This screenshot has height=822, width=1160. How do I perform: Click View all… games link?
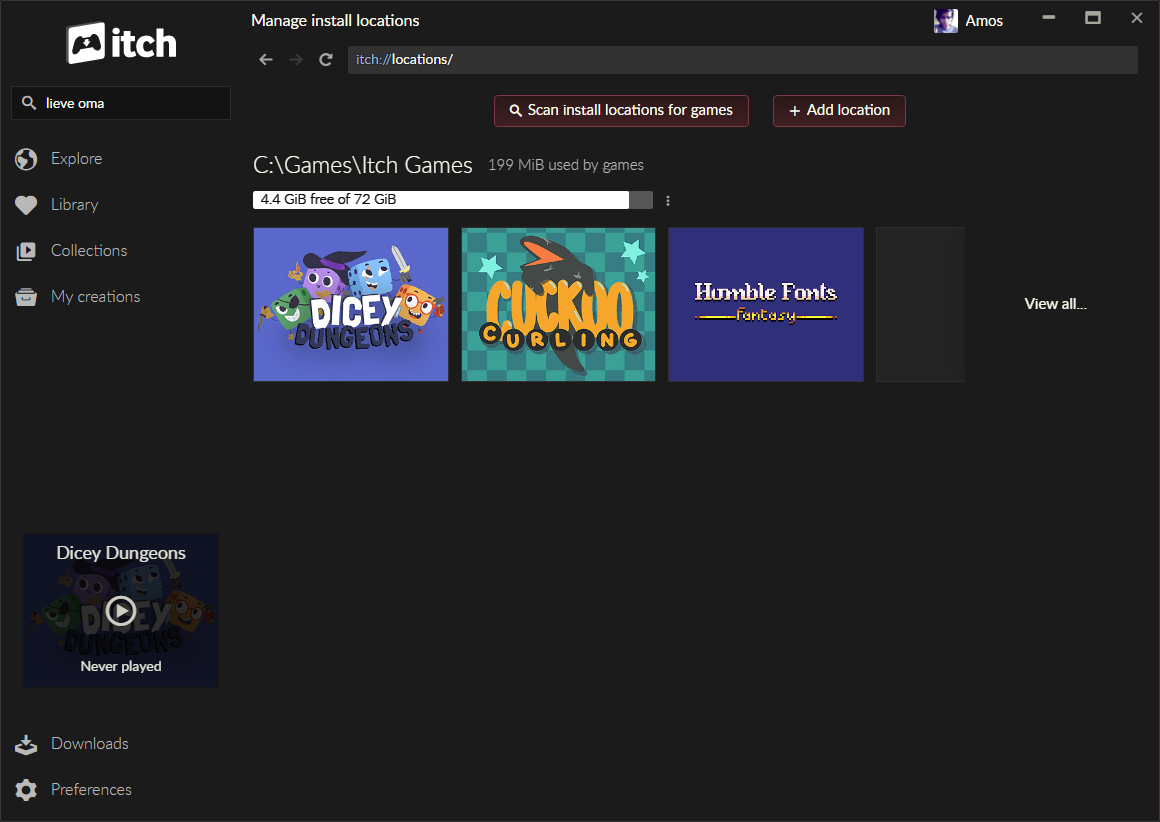click(1055, 304)
